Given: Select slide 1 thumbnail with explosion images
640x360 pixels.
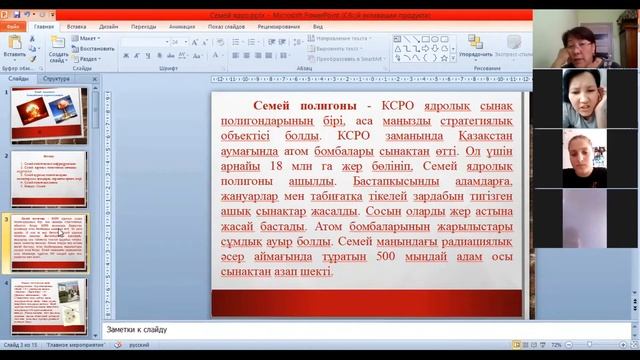Looking at the screenshot, I should tap(49, 116).
